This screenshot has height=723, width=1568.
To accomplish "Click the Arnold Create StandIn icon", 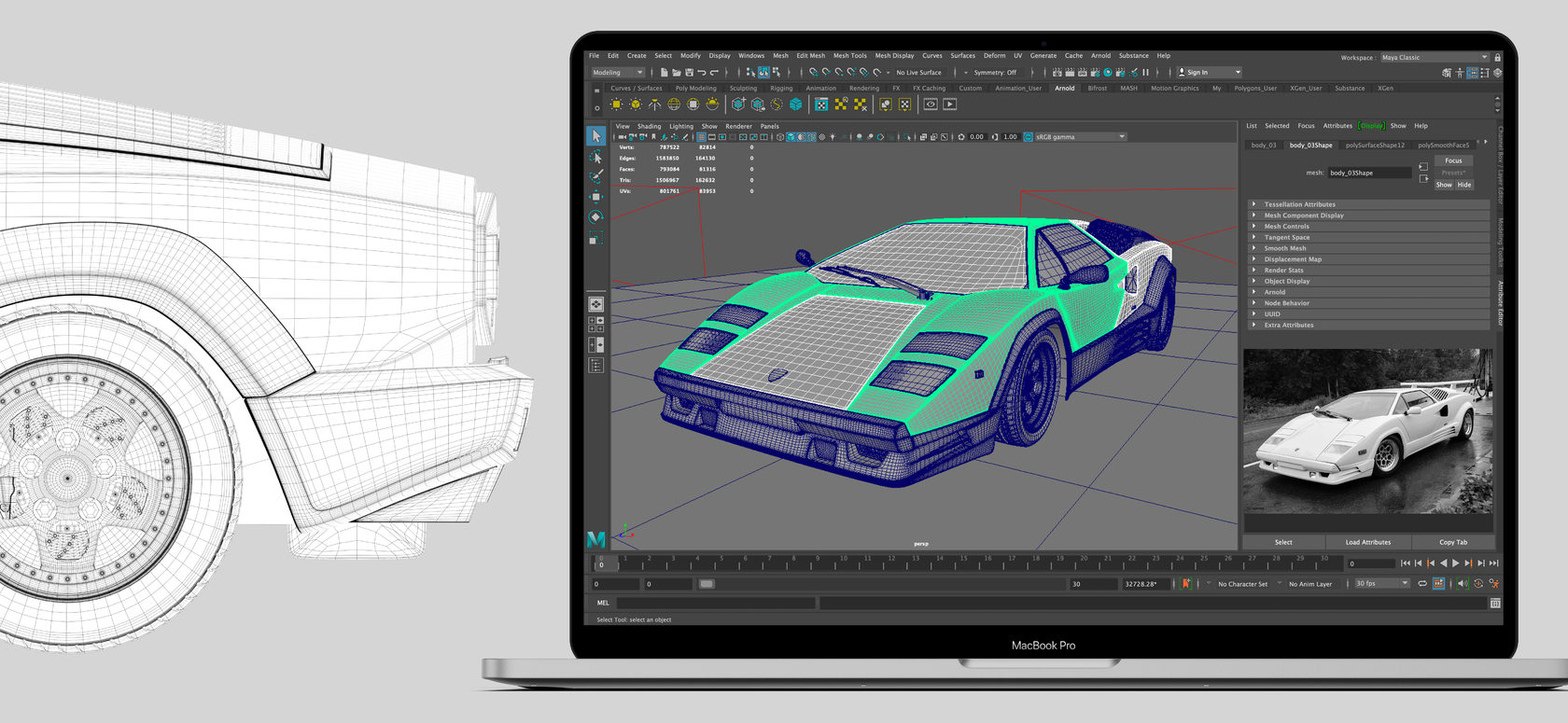I will (739, 104).
